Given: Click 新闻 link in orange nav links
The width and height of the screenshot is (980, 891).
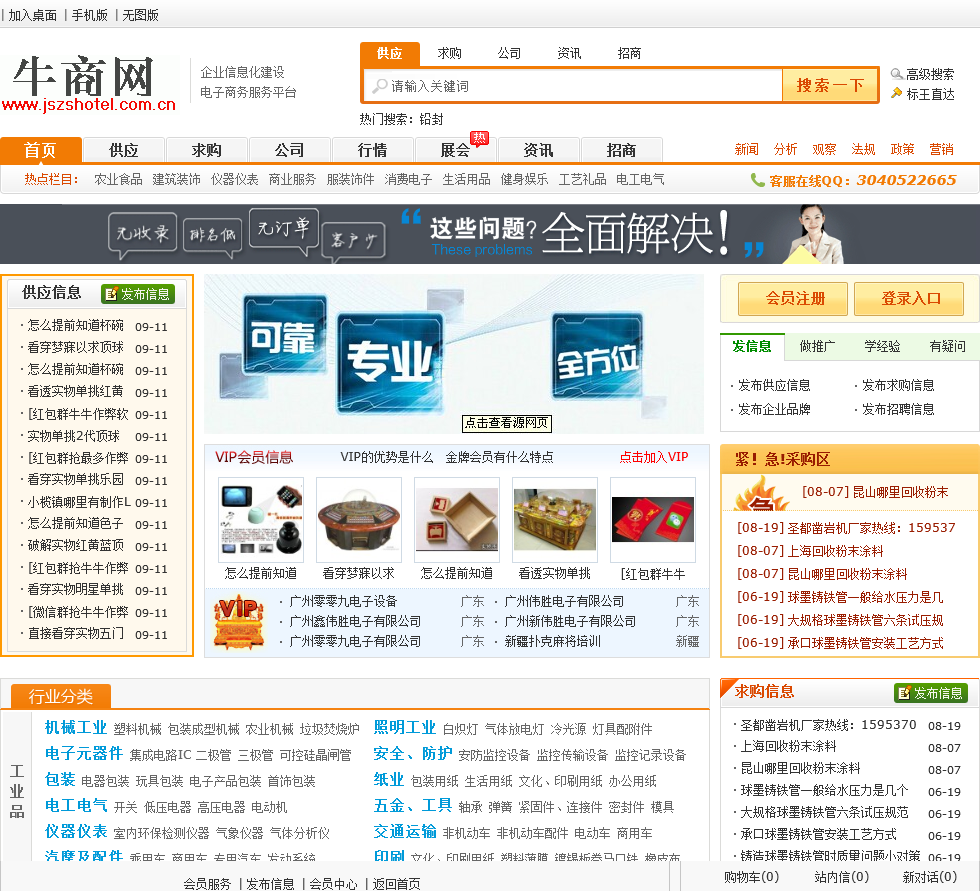Looking at the screenshot, I should pyautogui.click(x=746, y=149).
